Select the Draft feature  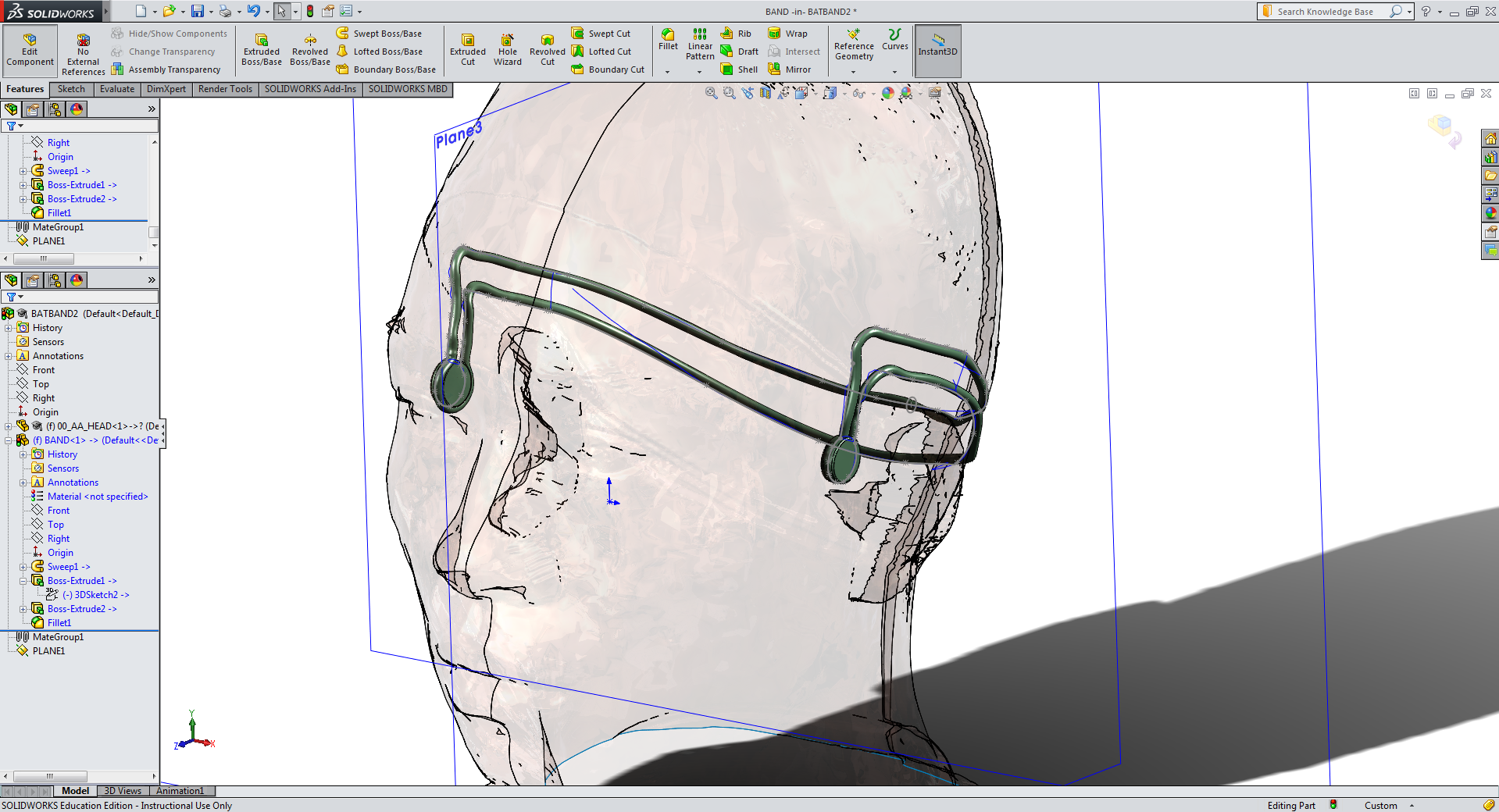[739, 52]
